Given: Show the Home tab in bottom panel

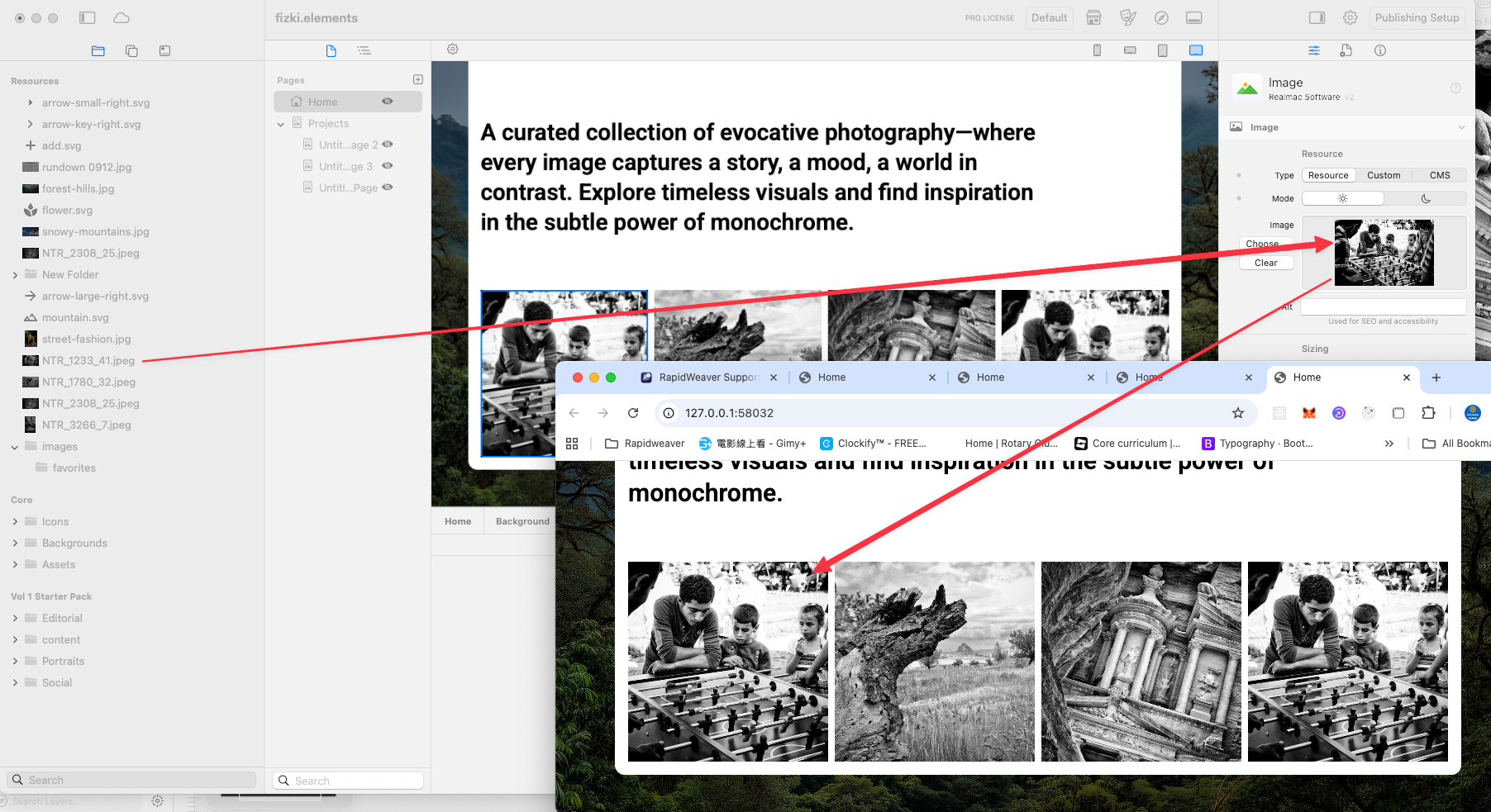Looking at the screenshot, I should pyautogui.click(x=458, y=521).
